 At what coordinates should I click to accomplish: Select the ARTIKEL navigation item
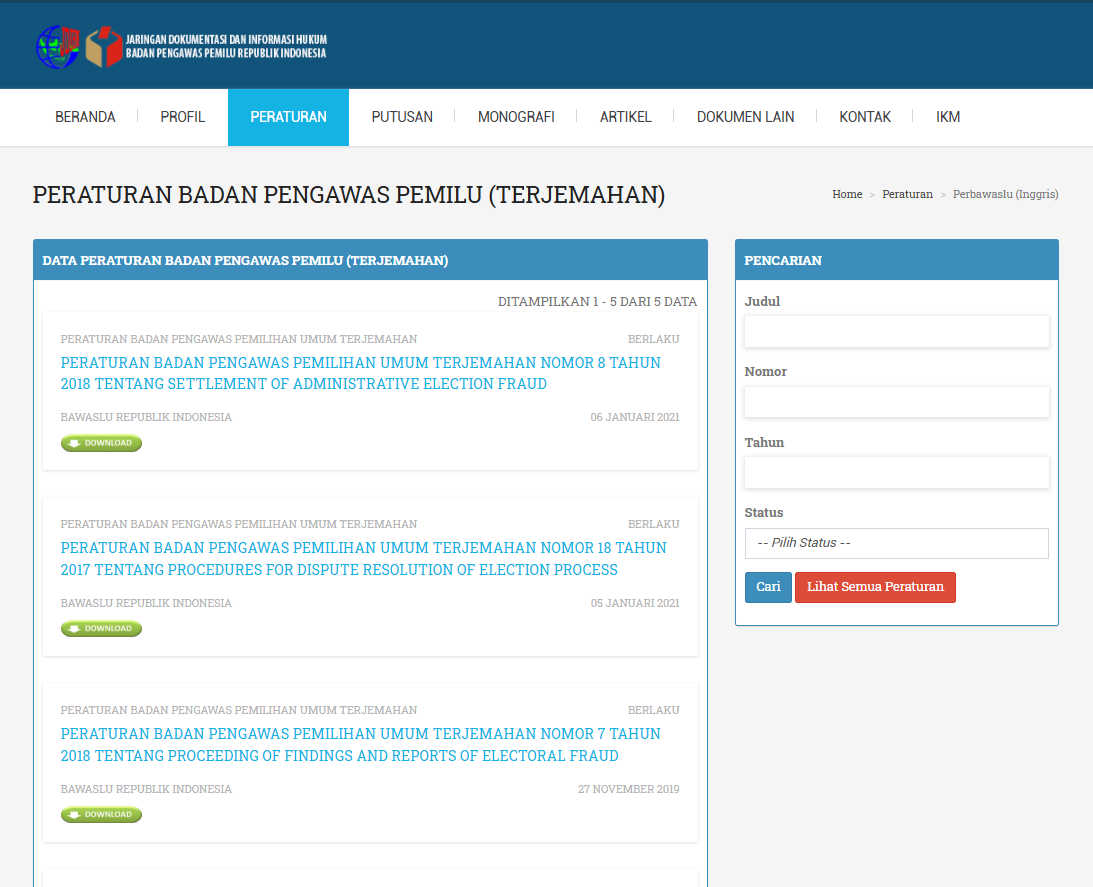click(625, 117)
